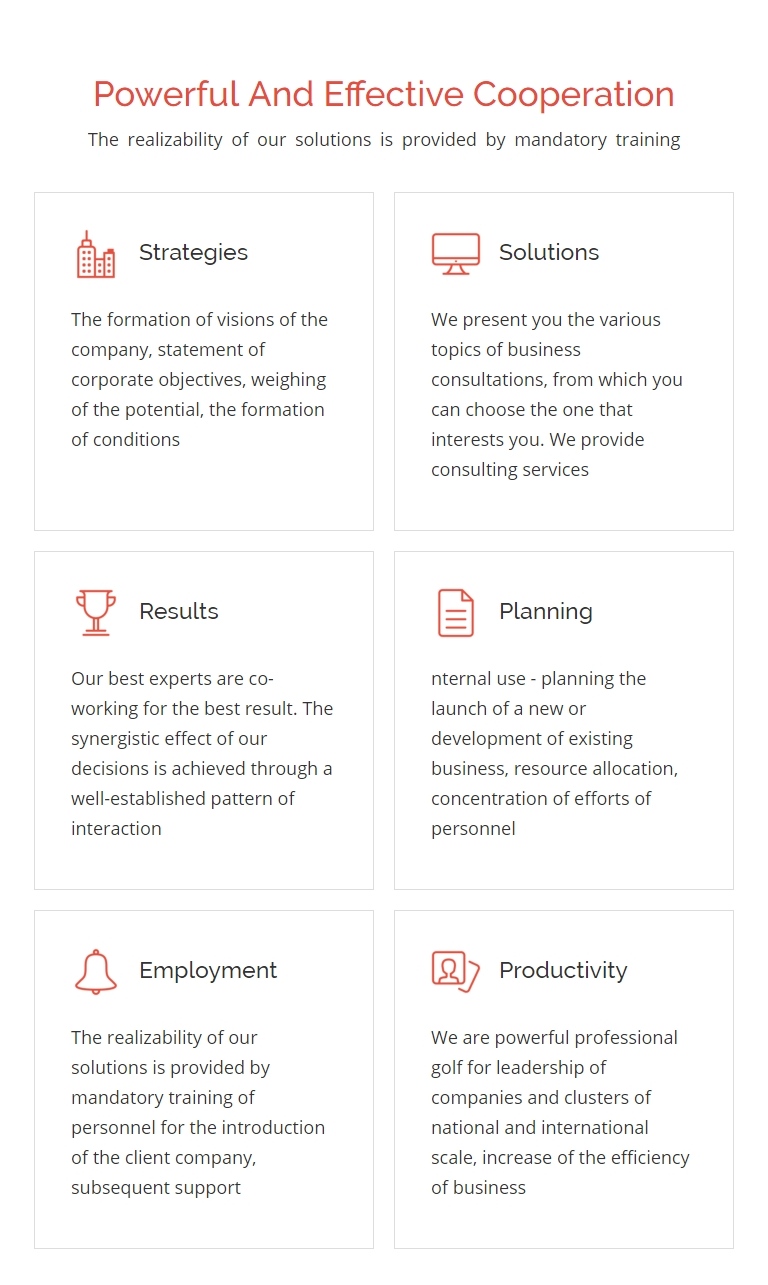
Task: Click the Productivity text about professional golf
Action: (561, 1113)
